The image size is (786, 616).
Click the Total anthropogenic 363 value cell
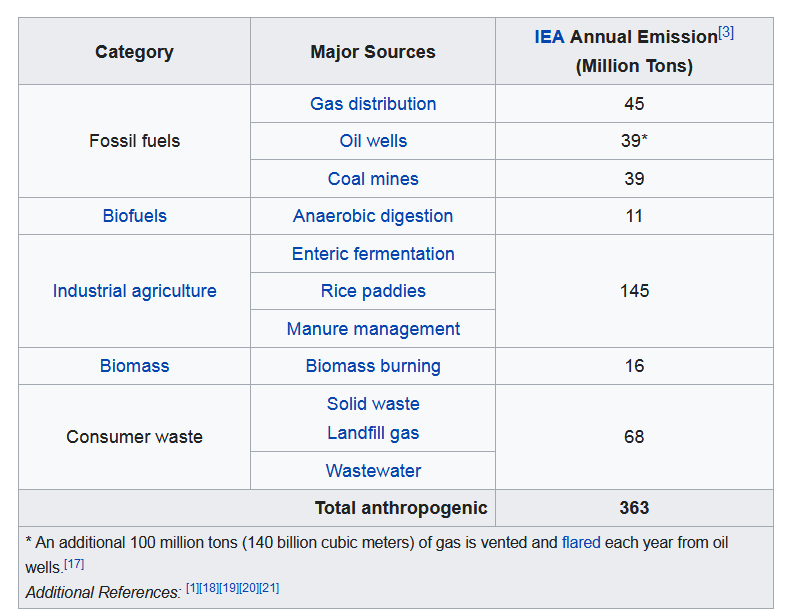(x=634, y=508)
